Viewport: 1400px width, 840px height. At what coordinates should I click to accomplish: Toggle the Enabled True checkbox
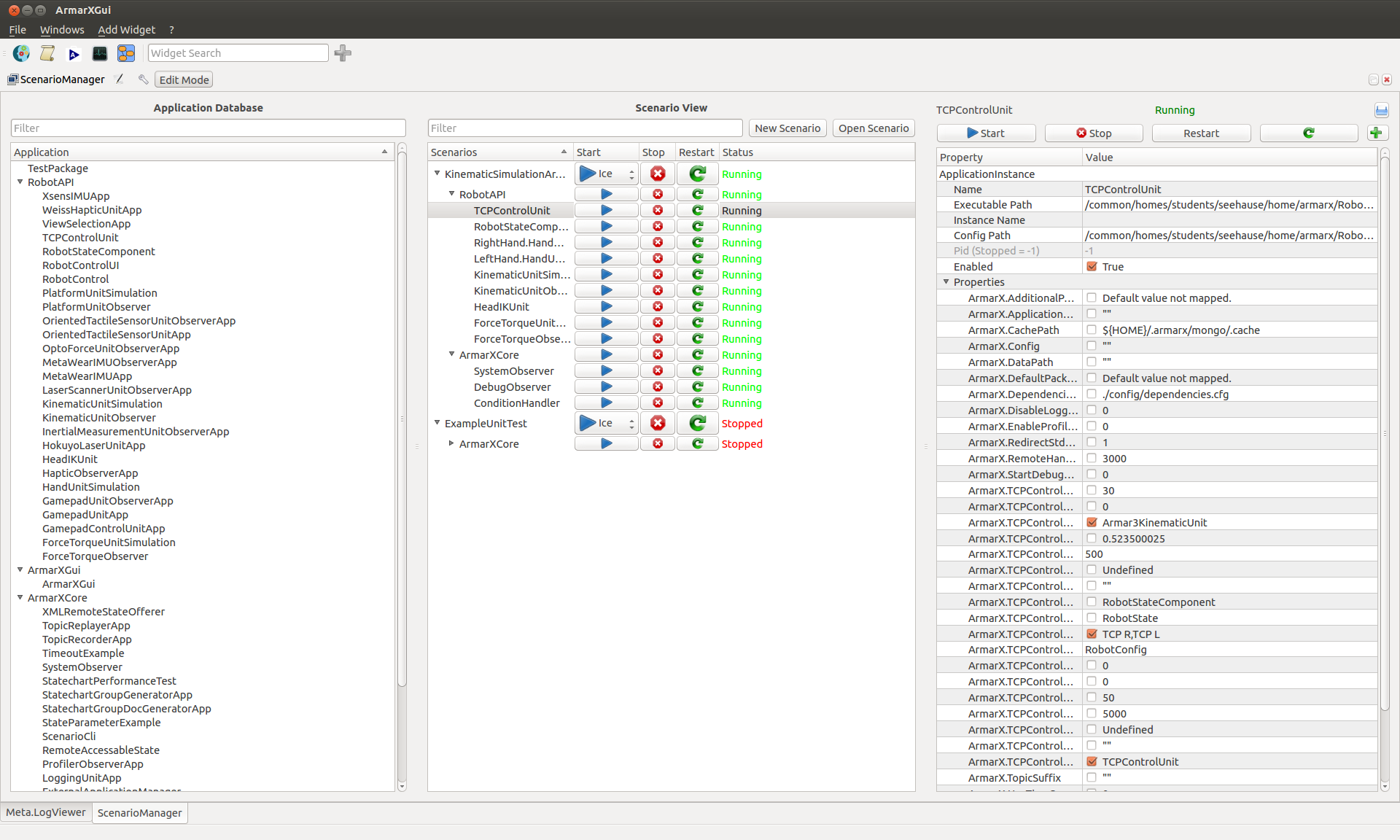[x=1092, y=267]
